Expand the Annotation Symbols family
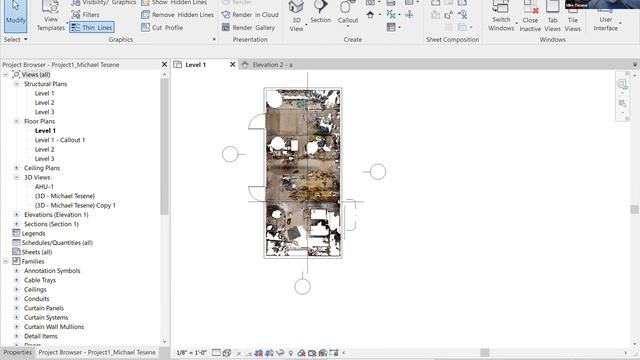This screenshot has width=640, height=360. (16, 271)
